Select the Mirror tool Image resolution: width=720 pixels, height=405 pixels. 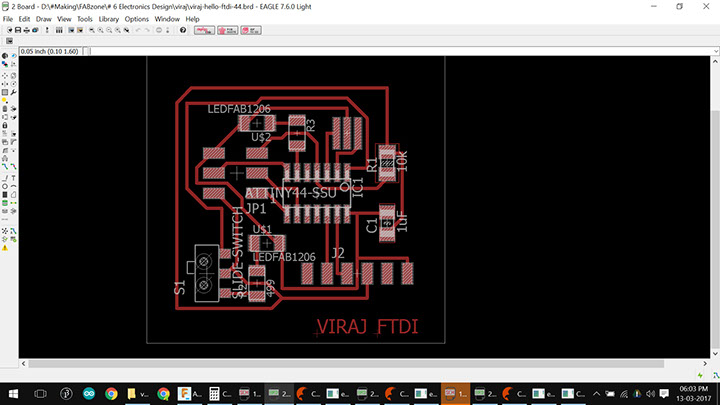point(5,84)
